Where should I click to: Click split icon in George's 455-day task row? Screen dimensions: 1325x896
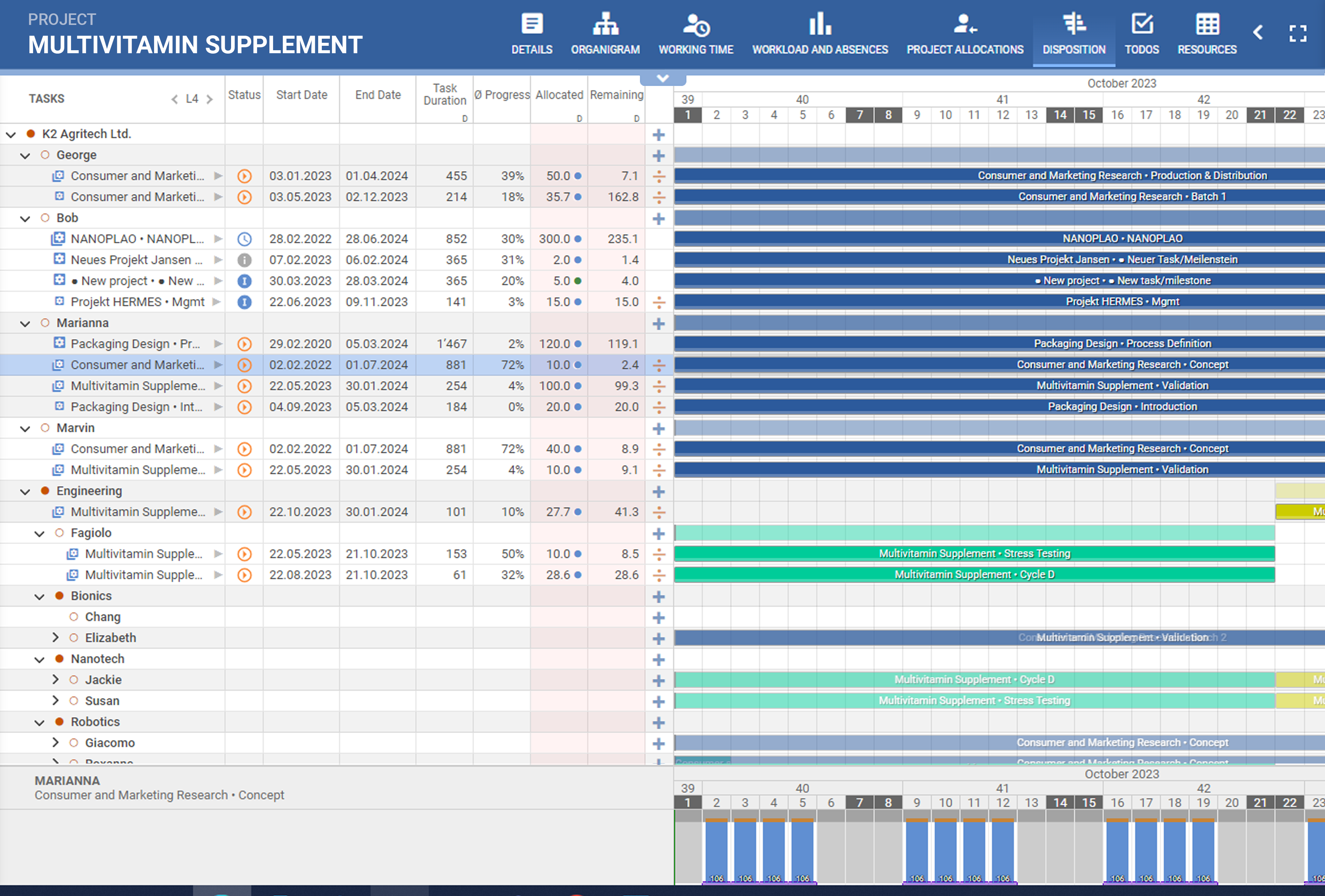pos(659,176)
